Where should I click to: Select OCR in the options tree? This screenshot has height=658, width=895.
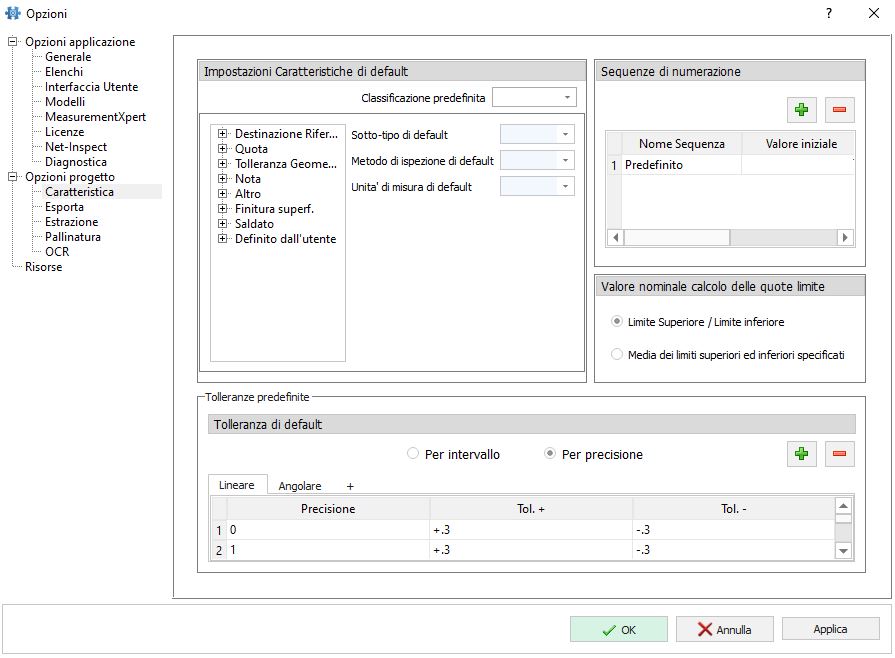pyautogui.click(x=57, y=252)
